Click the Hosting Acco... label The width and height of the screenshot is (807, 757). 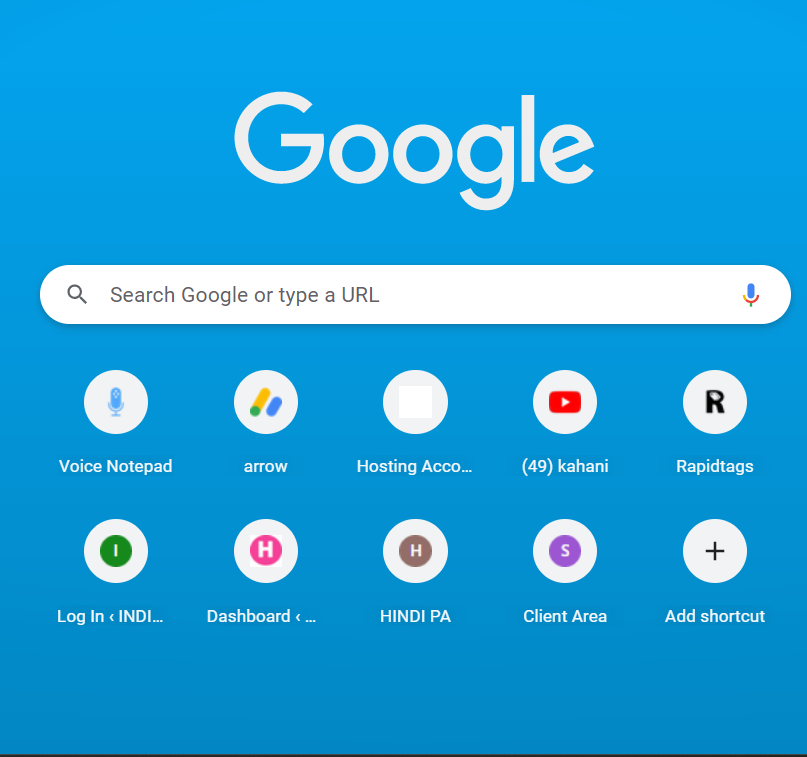(415, 466)
